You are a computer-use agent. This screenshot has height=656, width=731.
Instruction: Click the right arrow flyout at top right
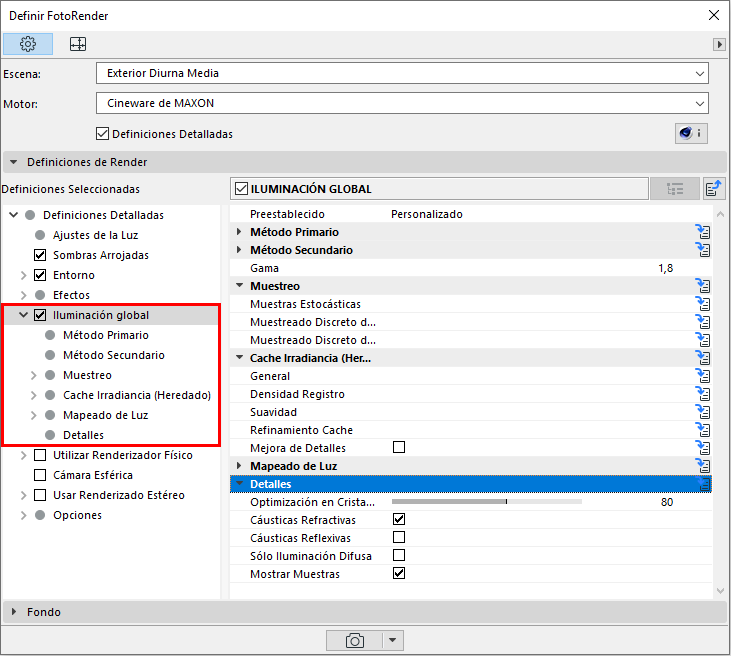coord(719,44)
